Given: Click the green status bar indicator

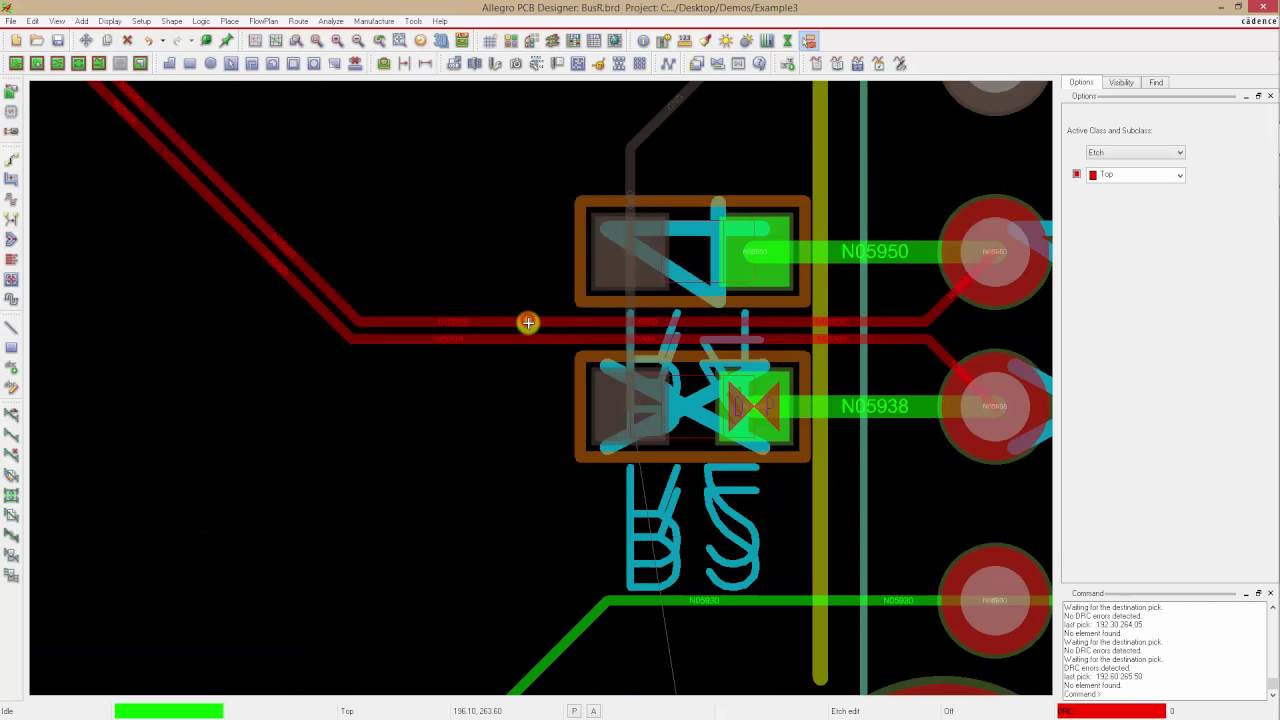Looking at the screenshot, I should coord(169,711).
